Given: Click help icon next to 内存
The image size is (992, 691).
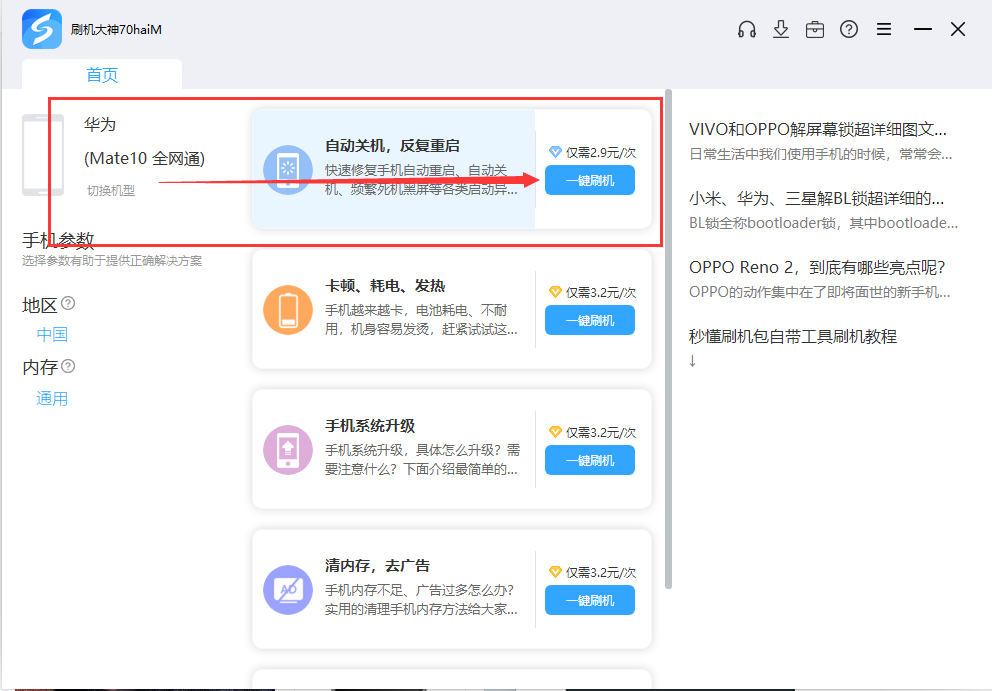Looking at the screenshot, I should coord(68,366).
